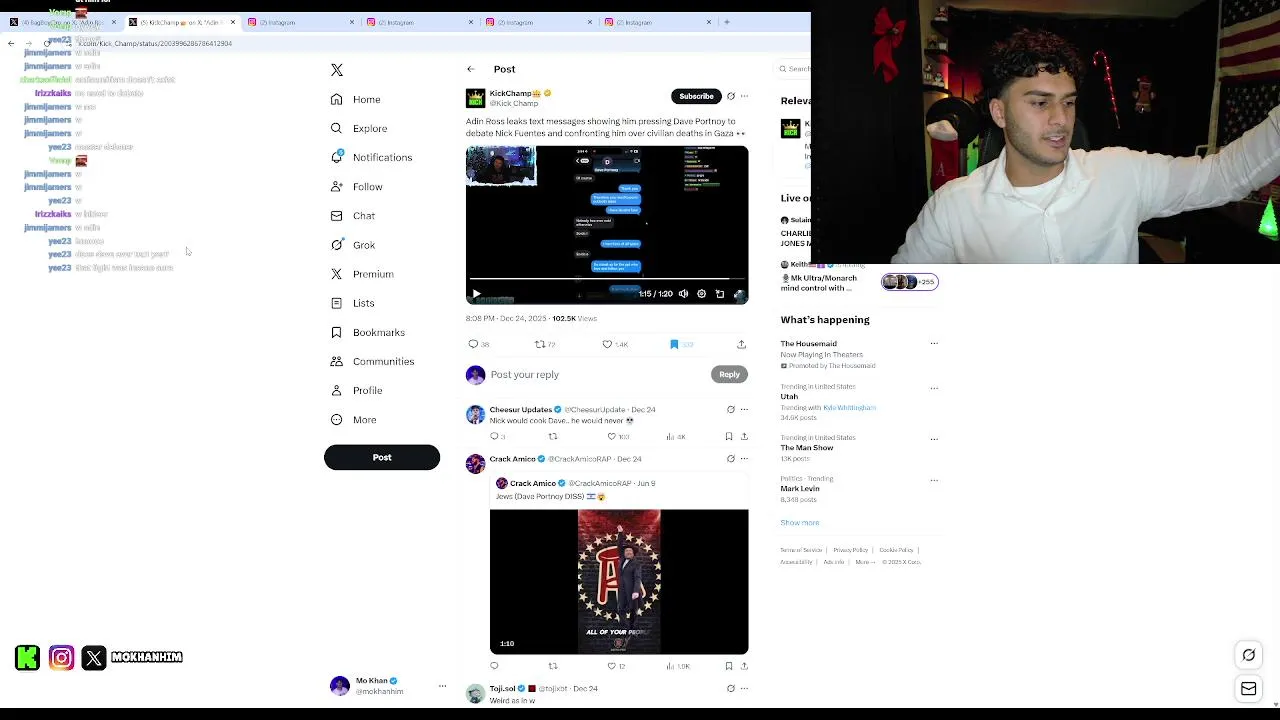Image resolution: width=1280 pixels, height=720 pixels.
Task: Repost the Crack Amico comment
Action: click(552, 666)
